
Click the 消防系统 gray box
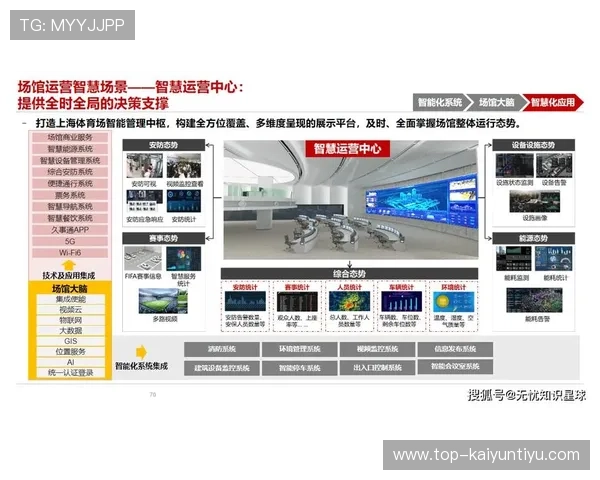222,349
